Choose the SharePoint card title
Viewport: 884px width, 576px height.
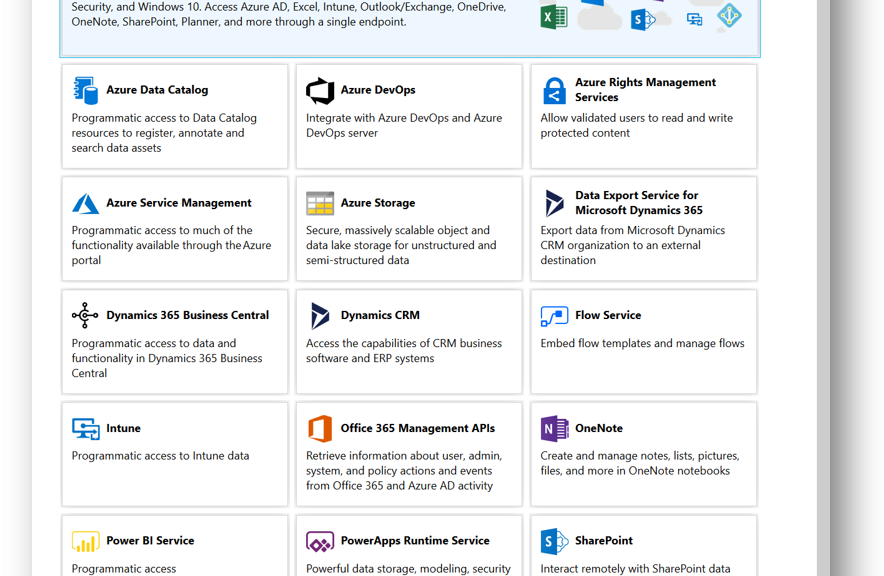click(604, 540)
